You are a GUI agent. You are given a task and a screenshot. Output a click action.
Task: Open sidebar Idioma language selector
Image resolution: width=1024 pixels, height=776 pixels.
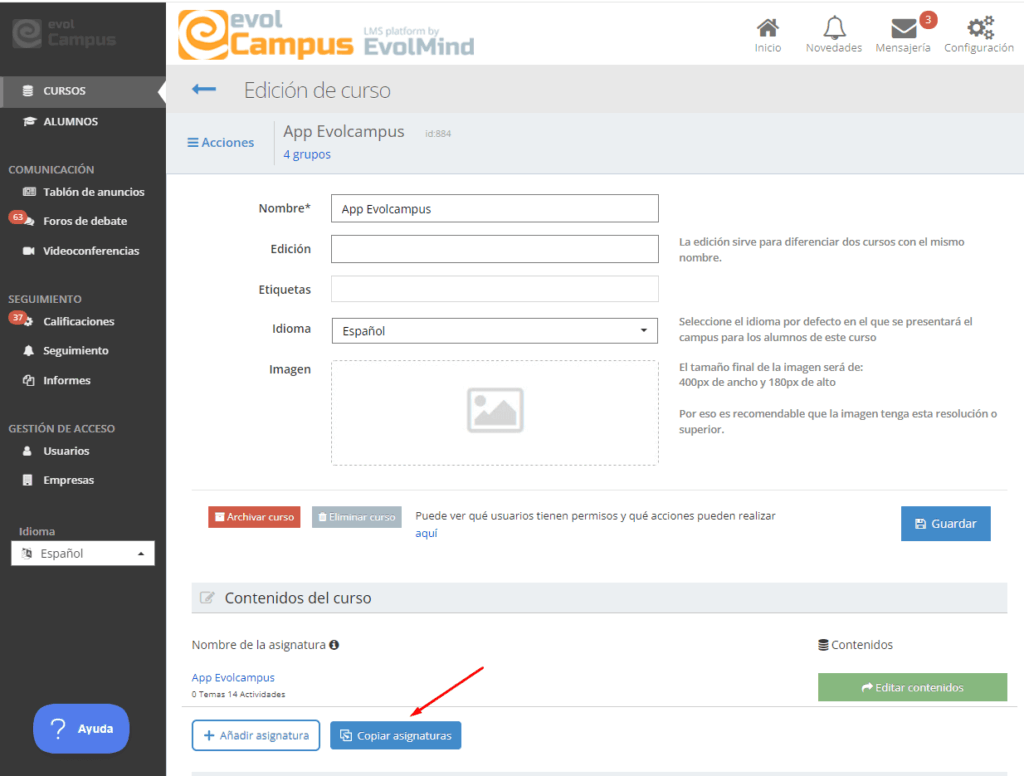click(x=83, y=553)
